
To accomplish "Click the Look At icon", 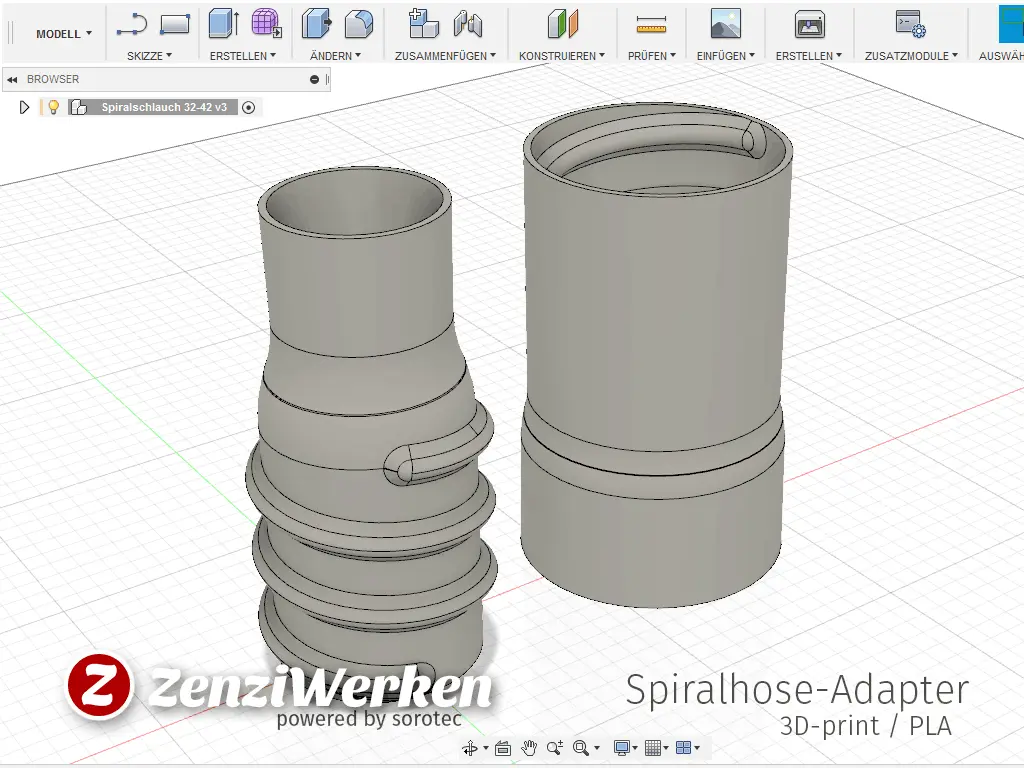I will click(503, 748).
